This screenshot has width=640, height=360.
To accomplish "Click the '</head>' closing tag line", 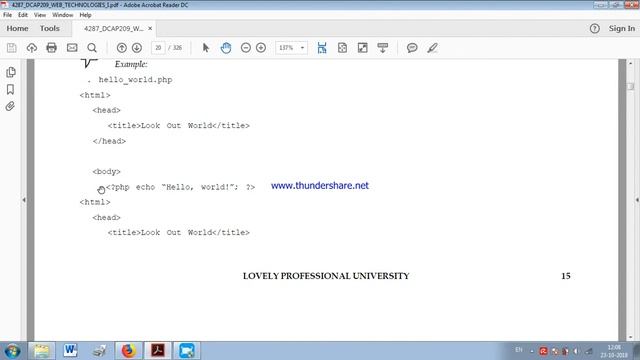I will point(109,141).
